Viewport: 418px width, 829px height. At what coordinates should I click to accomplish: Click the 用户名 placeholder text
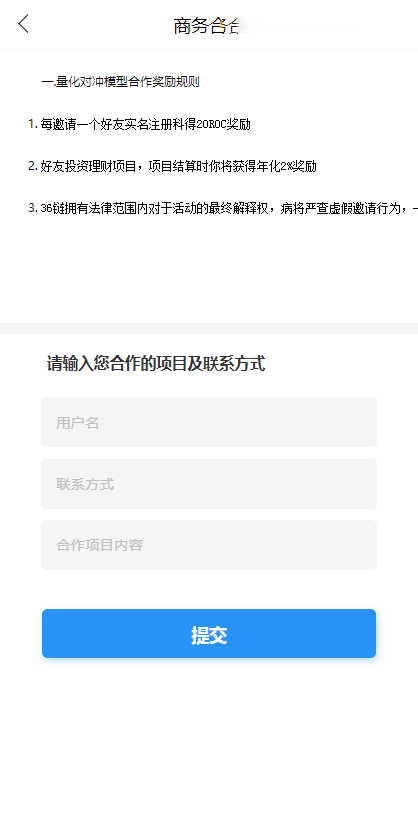pos(78,423)
